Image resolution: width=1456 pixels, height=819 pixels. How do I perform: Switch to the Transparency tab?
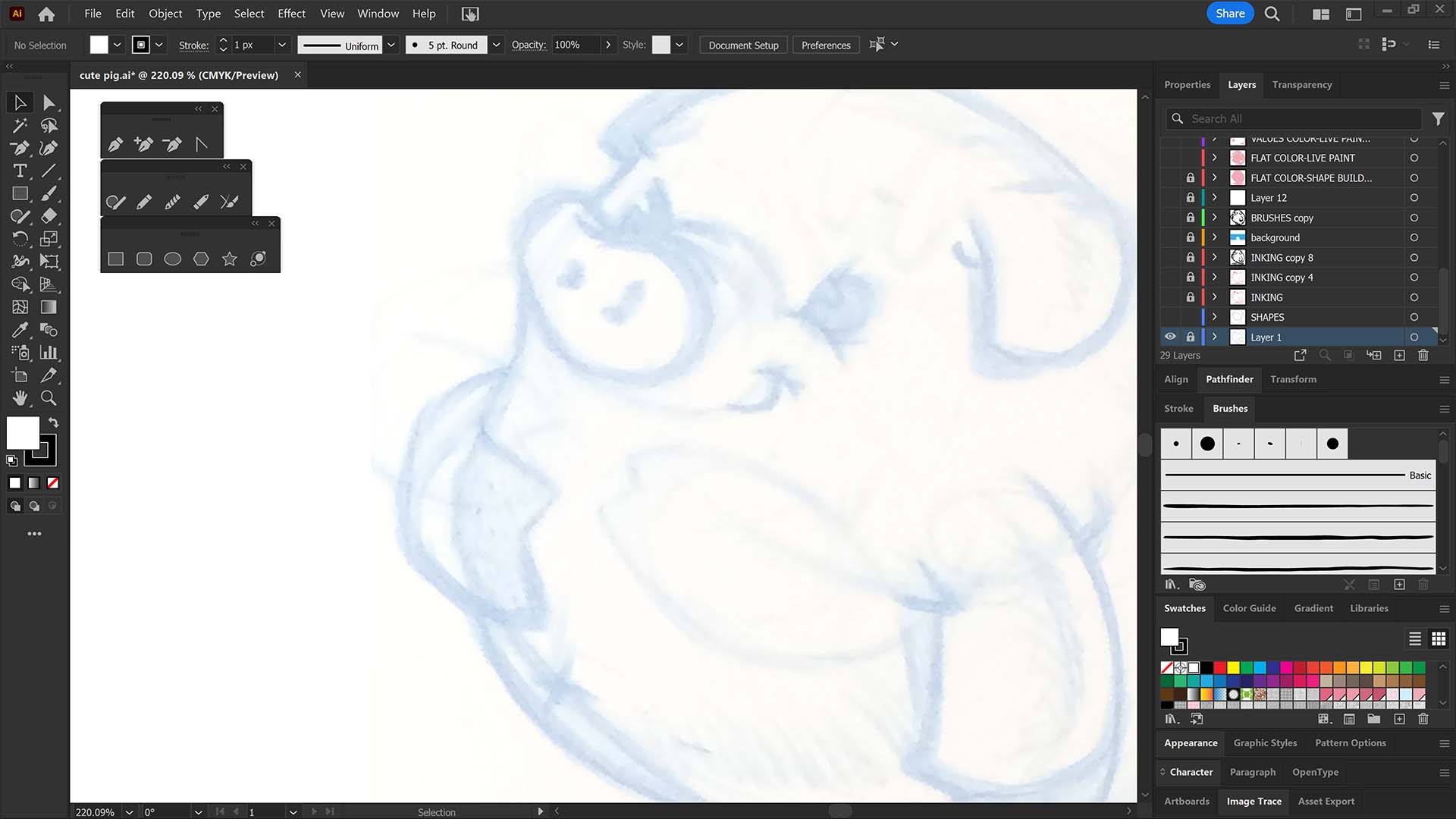point(1302,85)
